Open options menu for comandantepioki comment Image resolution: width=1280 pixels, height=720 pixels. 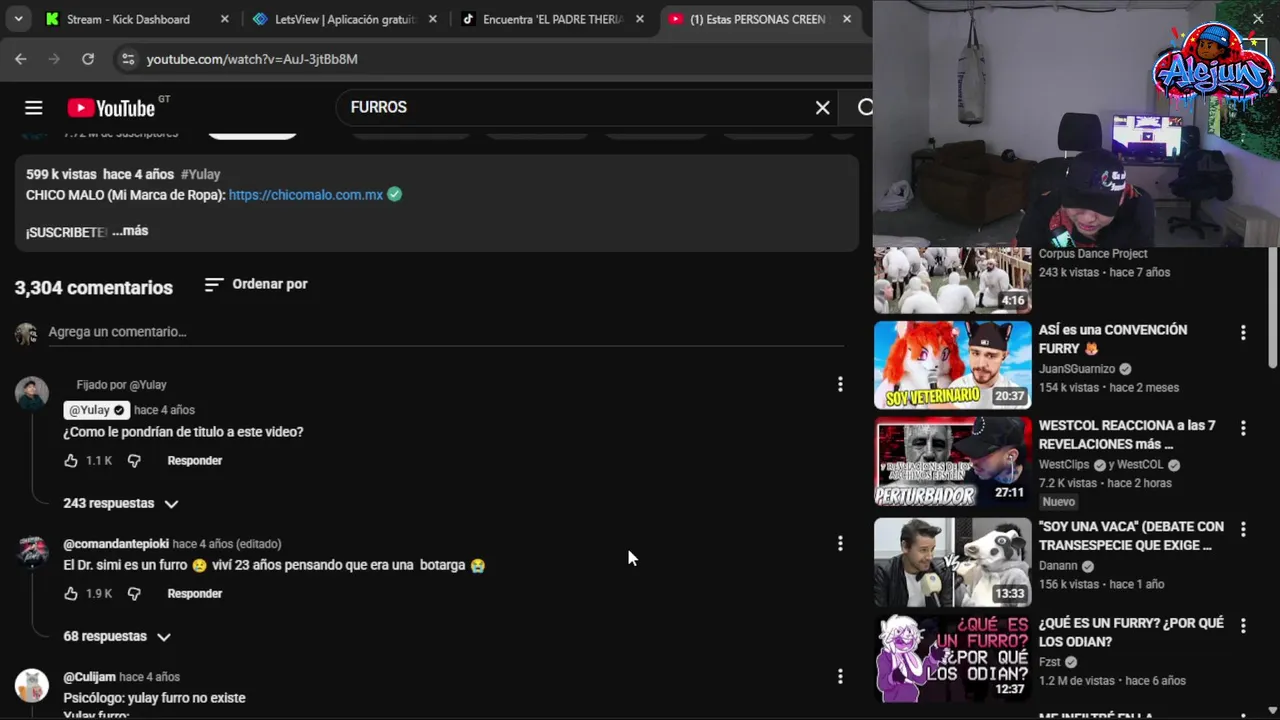coord(840,543)
